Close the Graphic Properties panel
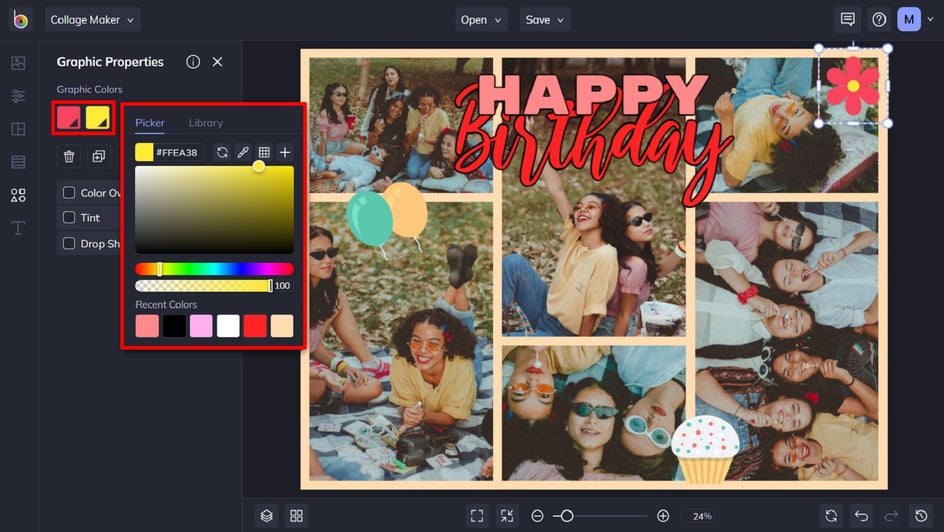Screen dimensions: 944x532 click(x=217, y=62)
